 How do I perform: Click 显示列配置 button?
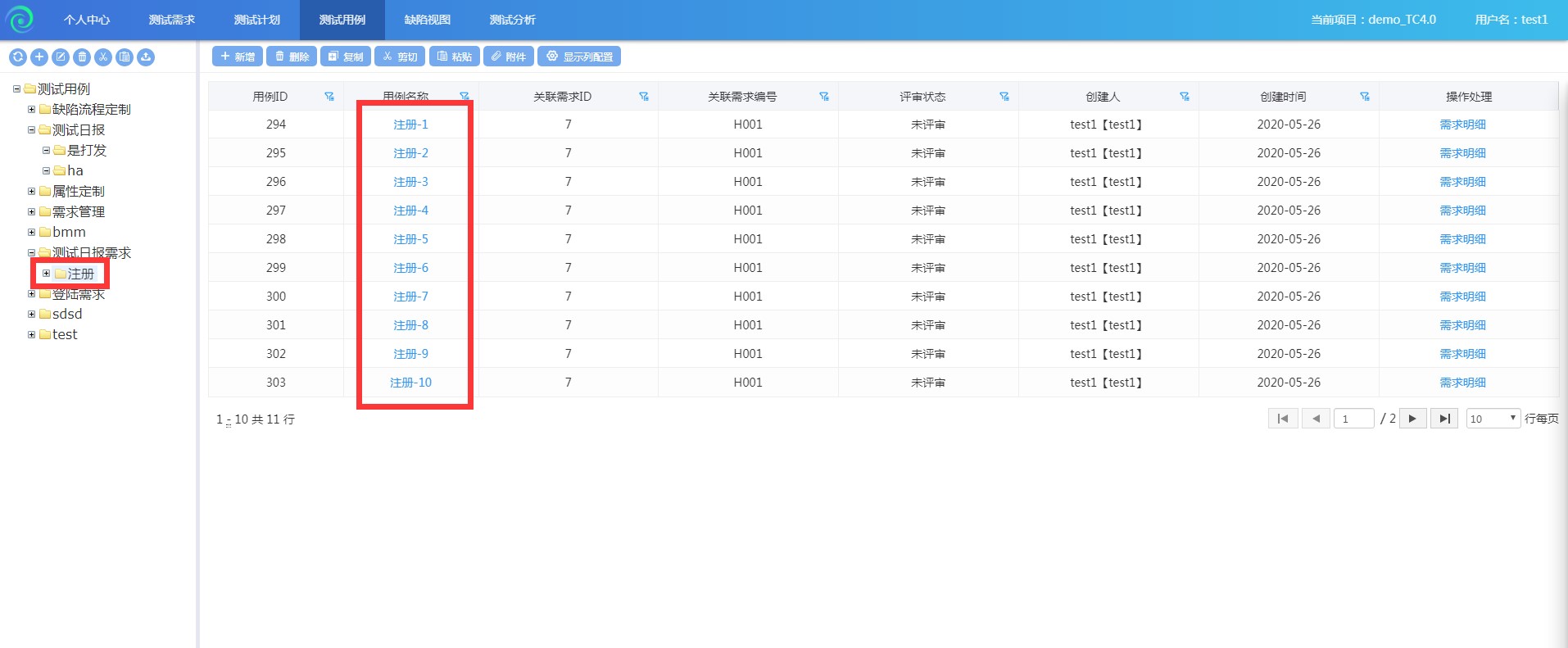click(x=579, y=57)
